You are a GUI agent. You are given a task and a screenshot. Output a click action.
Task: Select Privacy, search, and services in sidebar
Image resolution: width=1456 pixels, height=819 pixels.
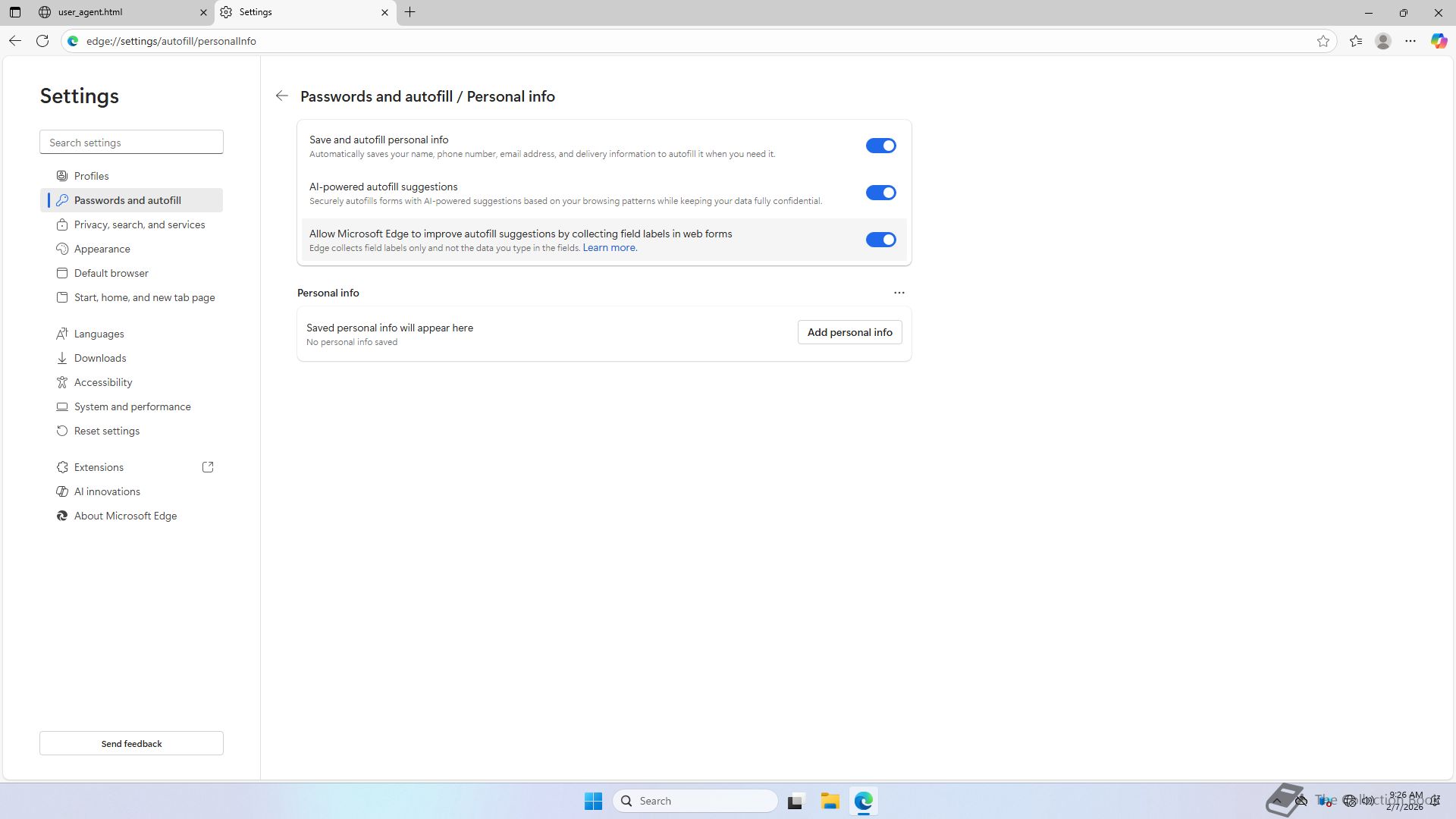tap(140, 224)
